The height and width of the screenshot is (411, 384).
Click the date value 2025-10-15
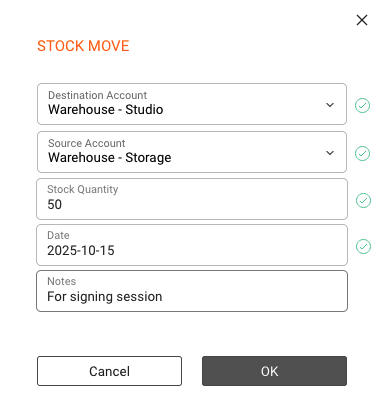point(81,250)
